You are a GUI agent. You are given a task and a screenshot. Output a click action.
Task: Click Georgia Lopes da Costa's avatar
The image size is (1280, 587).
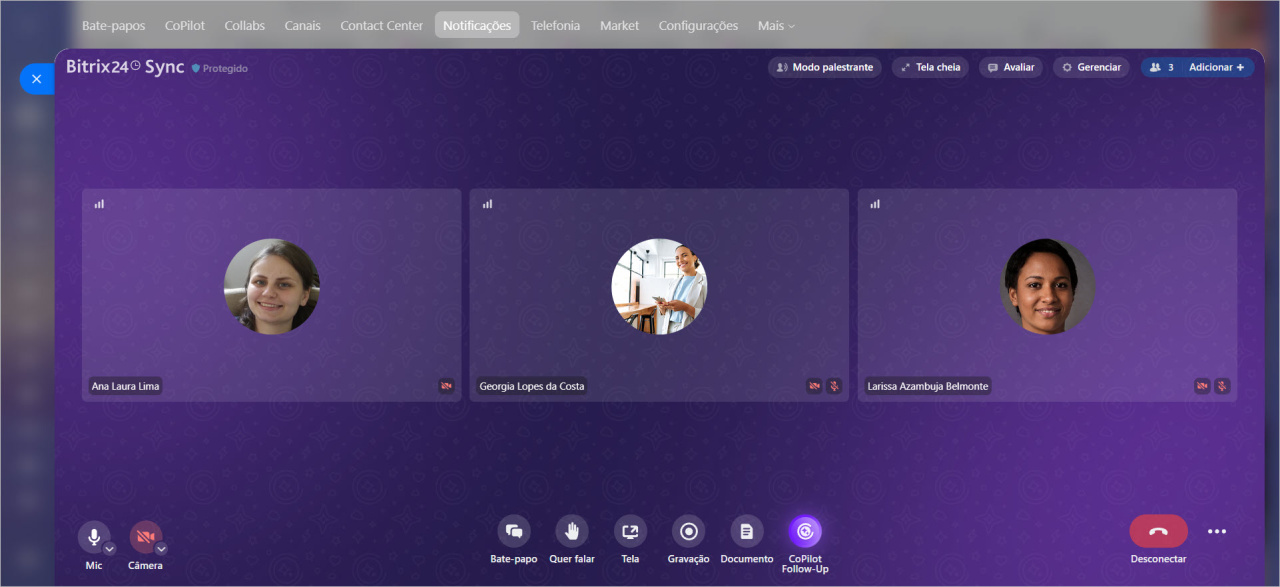[x=659, y=286]
